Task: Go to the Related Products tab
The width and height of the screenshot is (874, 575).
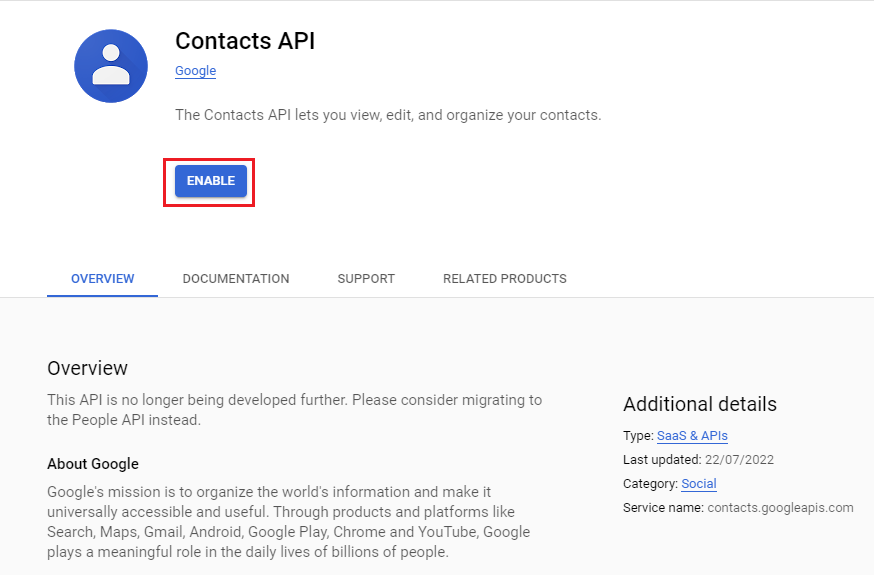Action: click(504, 279)
